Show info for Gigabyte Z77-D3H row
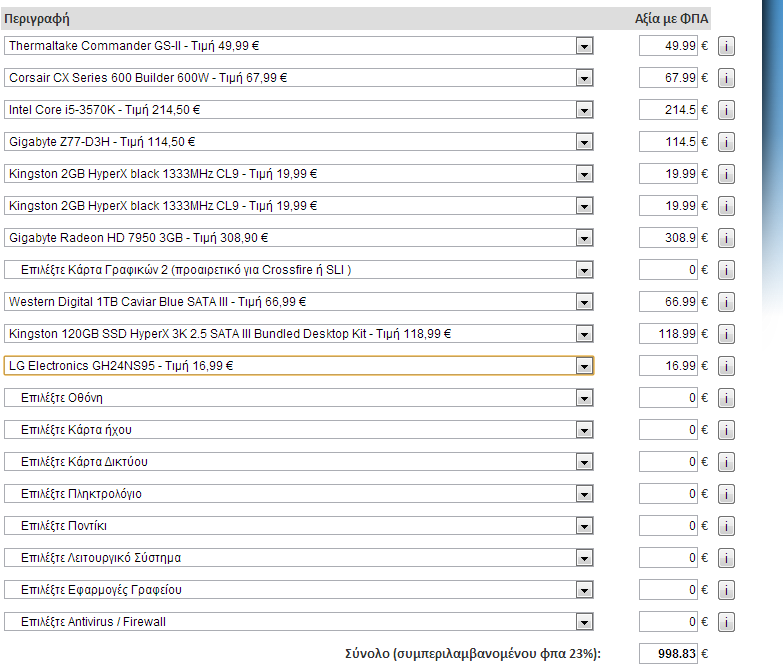The width and height of the screenshot is (783, 668). point(726,142)
